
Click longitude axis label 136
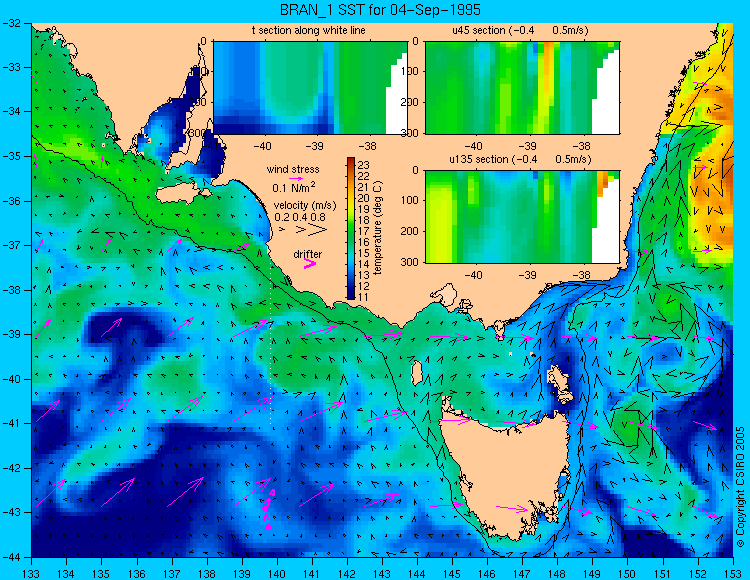click(136, 574)
